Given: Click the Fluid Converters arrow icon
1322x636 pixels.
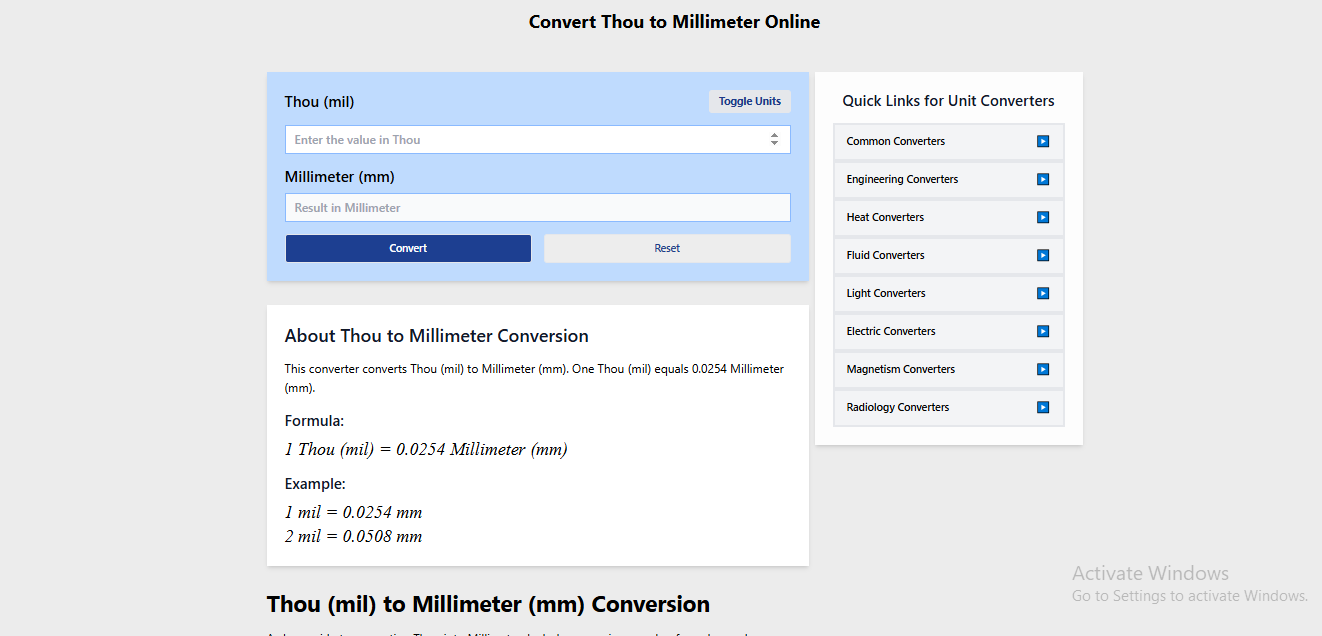Looking at the screenshot, I should click(x=1043, y=255).
